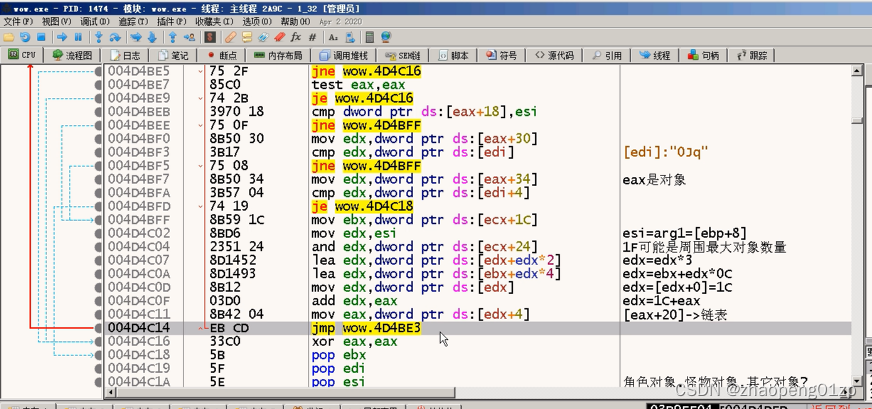Open the calculator icon
Screen dimensions: 872x409
(369, 37)
